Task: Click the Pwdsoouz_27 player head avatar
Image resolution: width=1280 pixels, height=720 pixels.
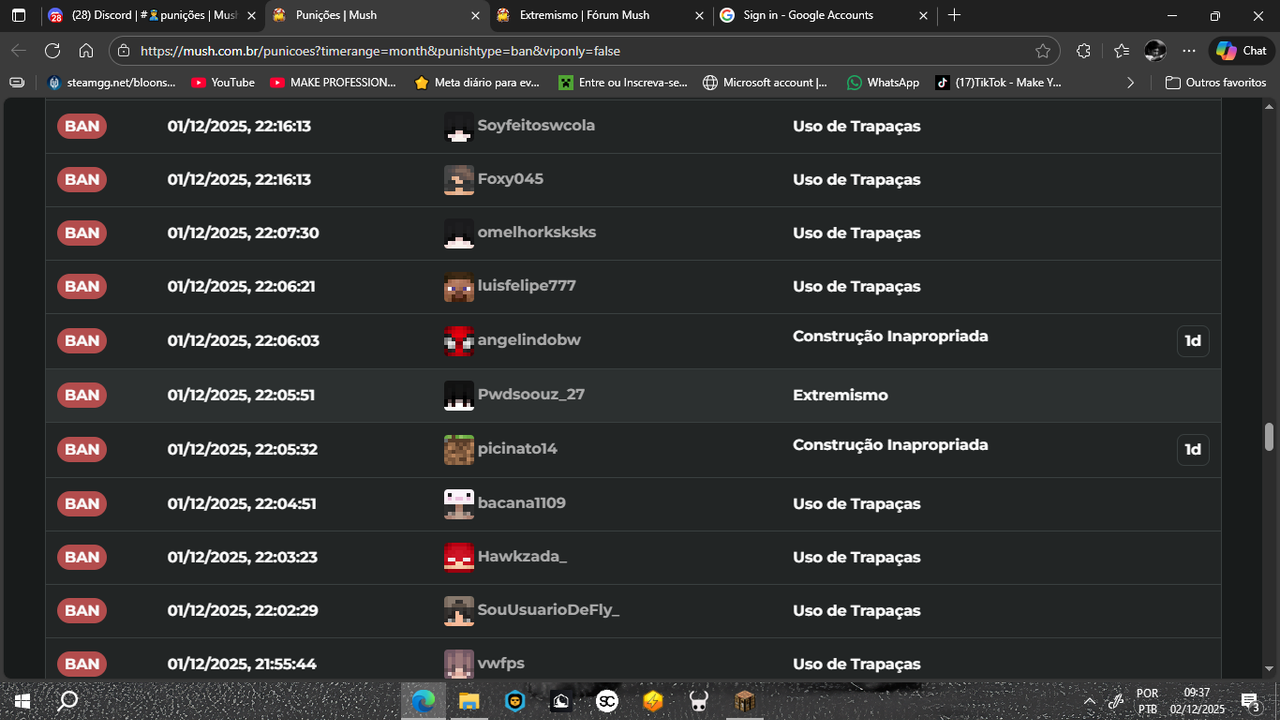Action: [x=459, y=395]
